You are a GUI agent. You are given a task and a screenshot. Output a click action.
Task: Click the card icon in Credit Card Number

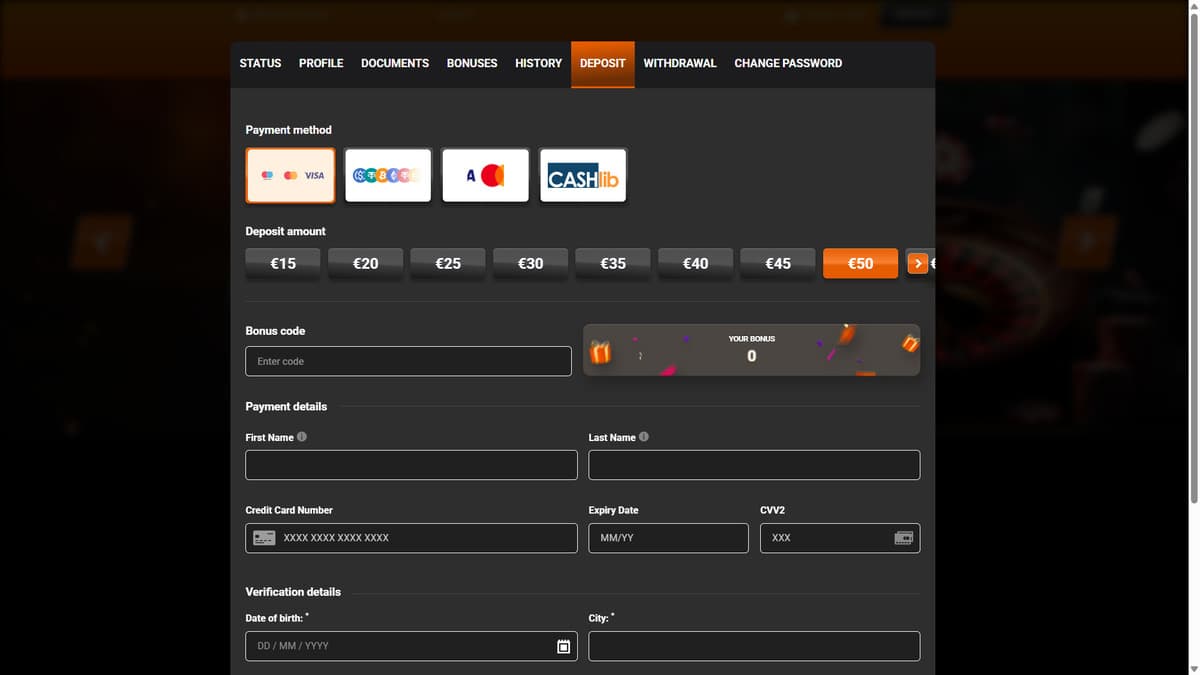pos(264,538)
